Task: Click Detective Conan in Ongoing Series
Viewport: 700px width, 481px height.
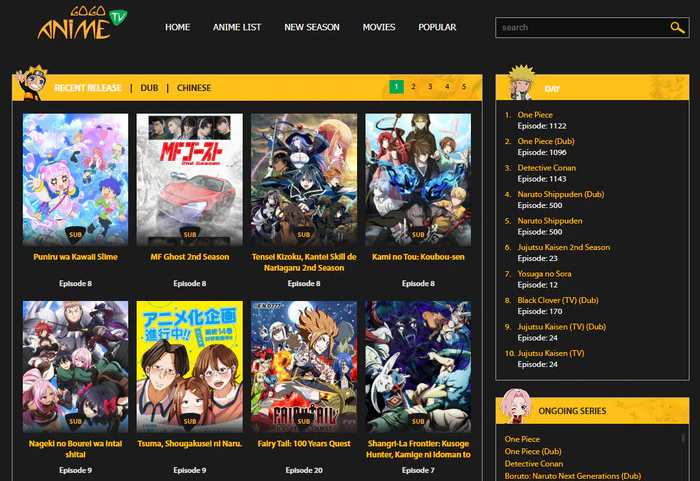Action: (x=533, y=464)
